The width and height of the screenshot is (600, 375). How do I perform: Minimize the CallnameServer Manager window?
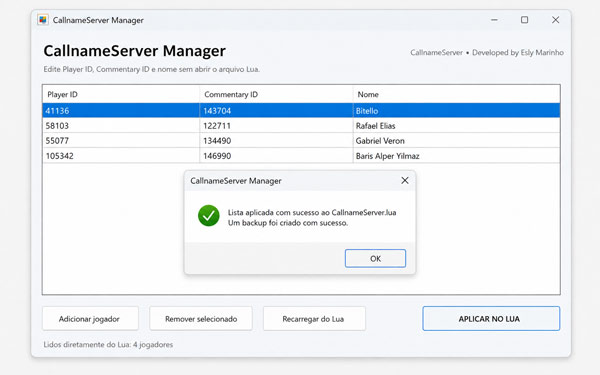tap(494, 20)
